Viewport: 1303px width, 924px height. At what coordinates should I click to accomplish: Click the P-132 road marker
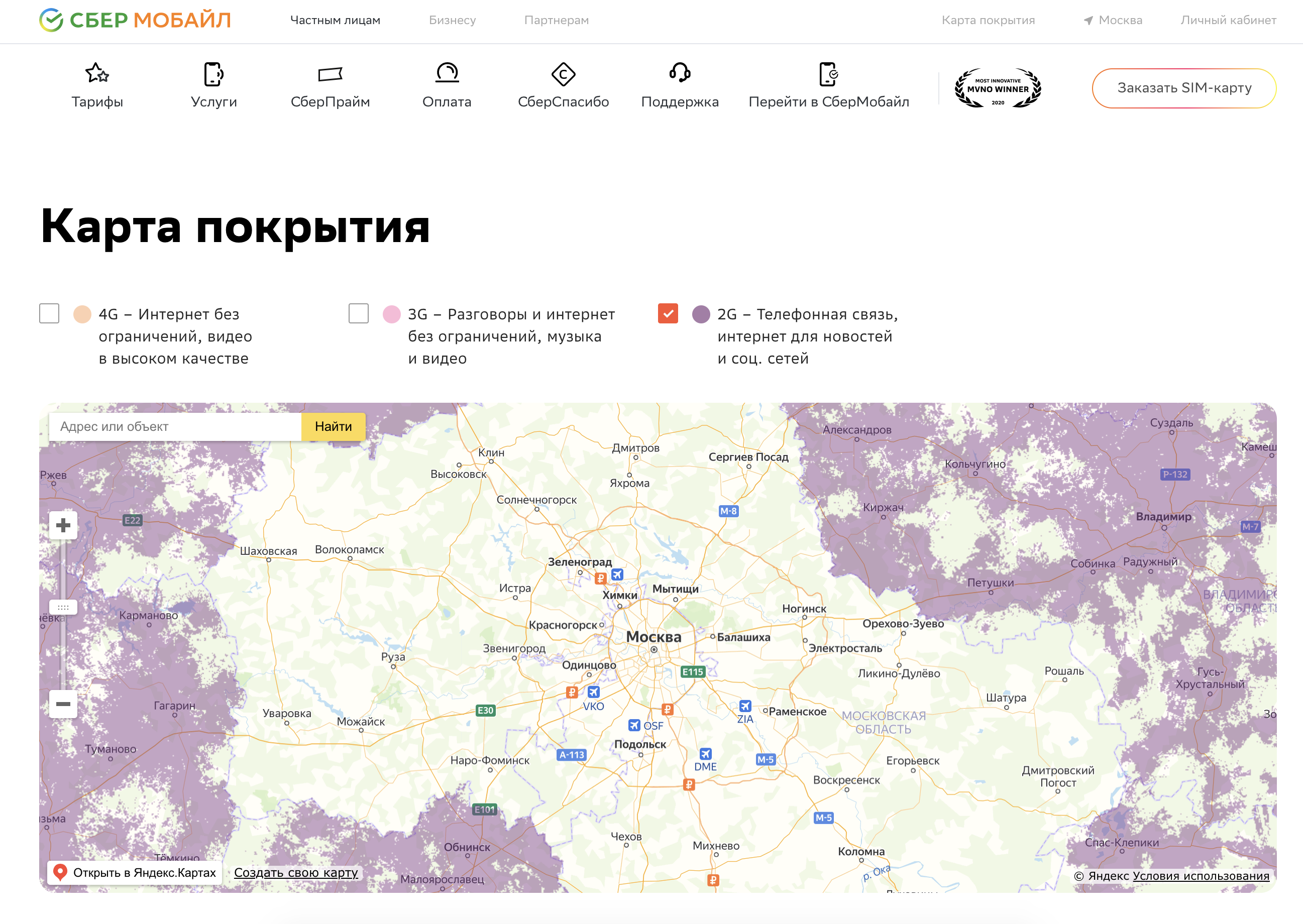[x=1175, y=475]
